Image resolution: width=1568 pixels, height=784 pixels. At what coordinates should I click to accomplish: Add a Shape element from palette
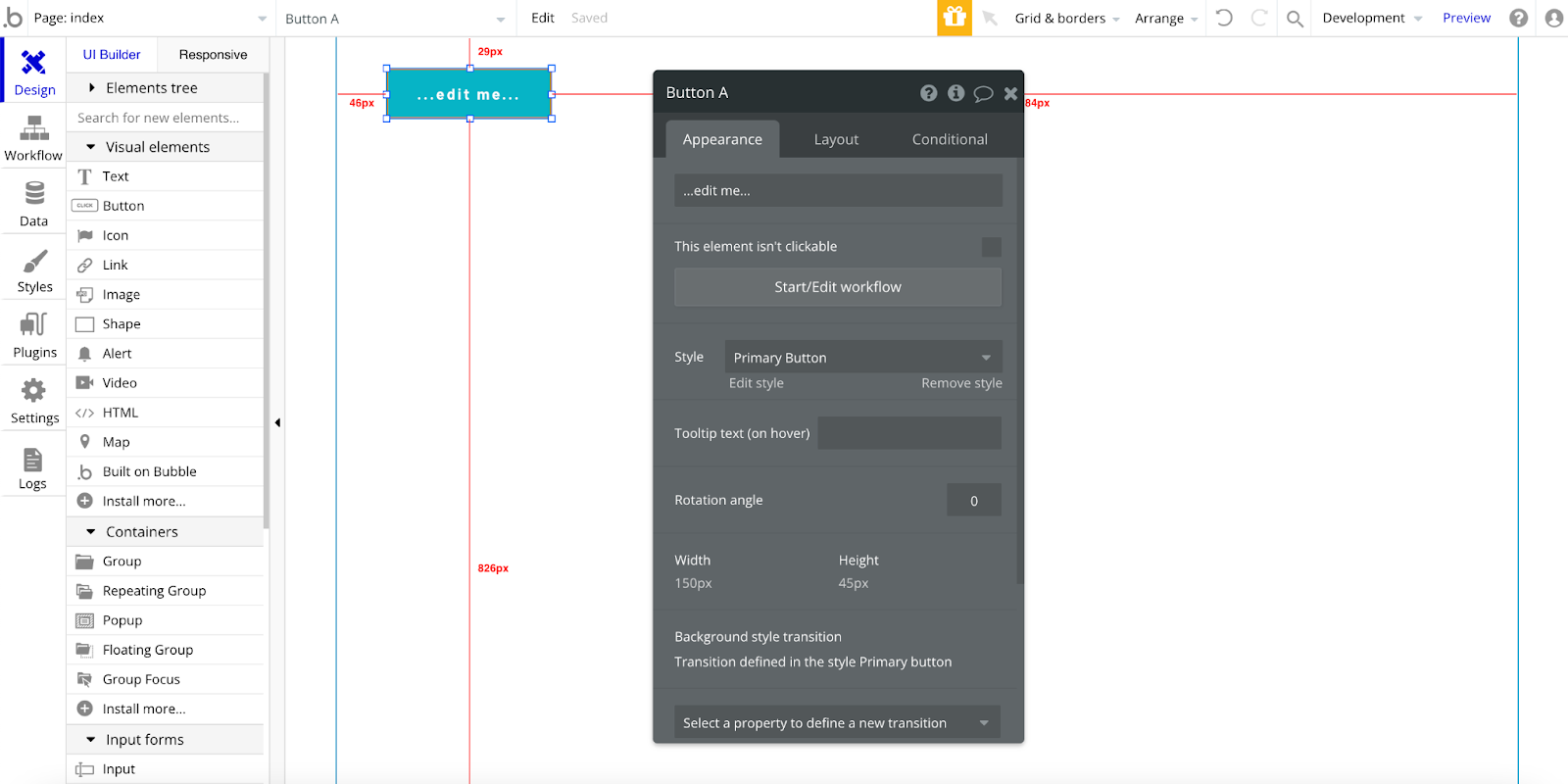pyautogui.click(x=166, y=323)
